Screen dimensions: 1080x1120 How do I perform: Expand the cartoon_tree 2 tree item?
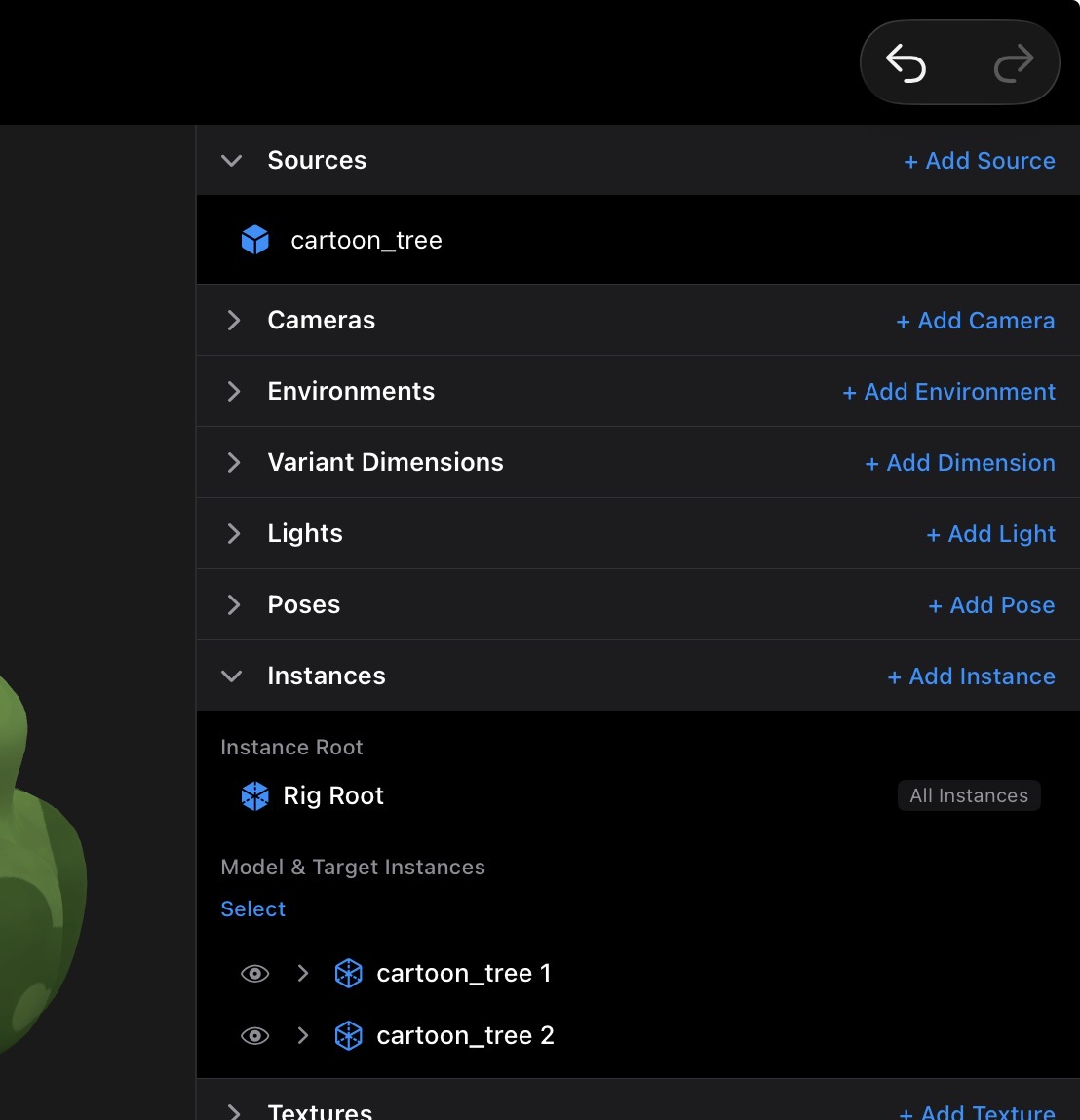click(x=303, y=1035)
